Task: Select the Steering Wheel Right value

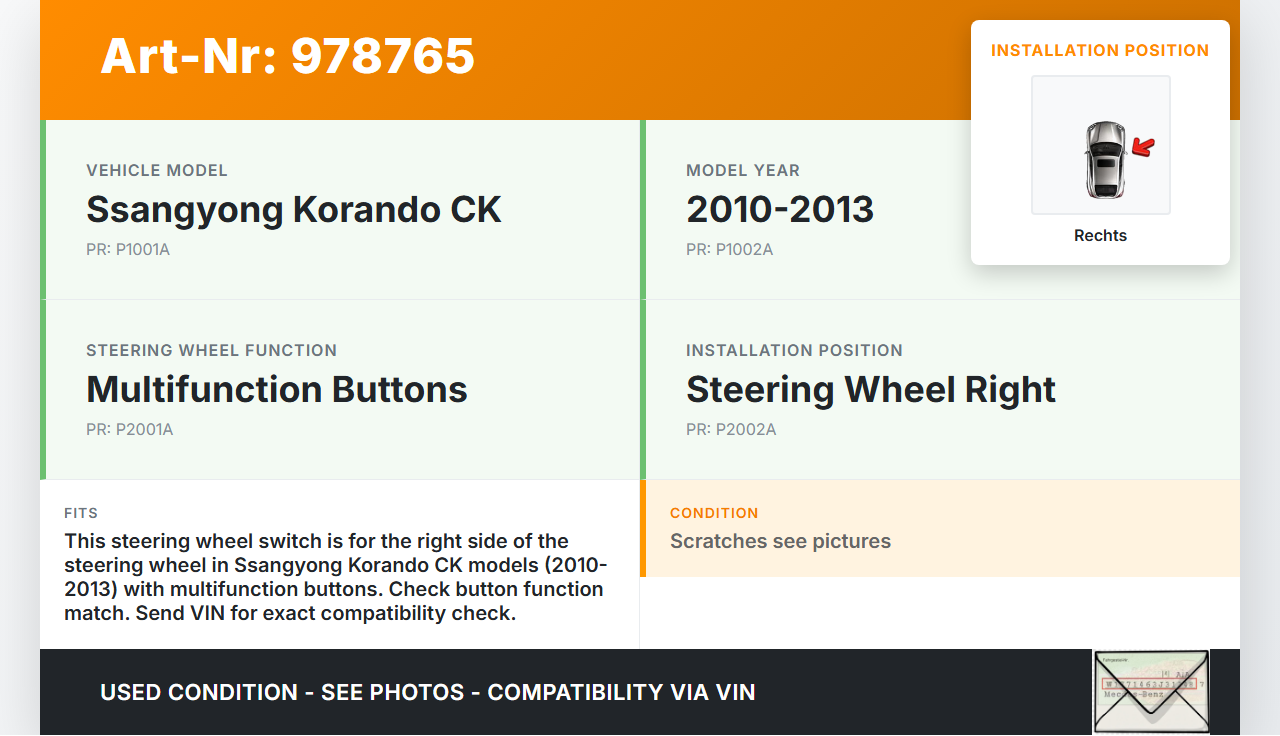Action: [x=871, y=390]
